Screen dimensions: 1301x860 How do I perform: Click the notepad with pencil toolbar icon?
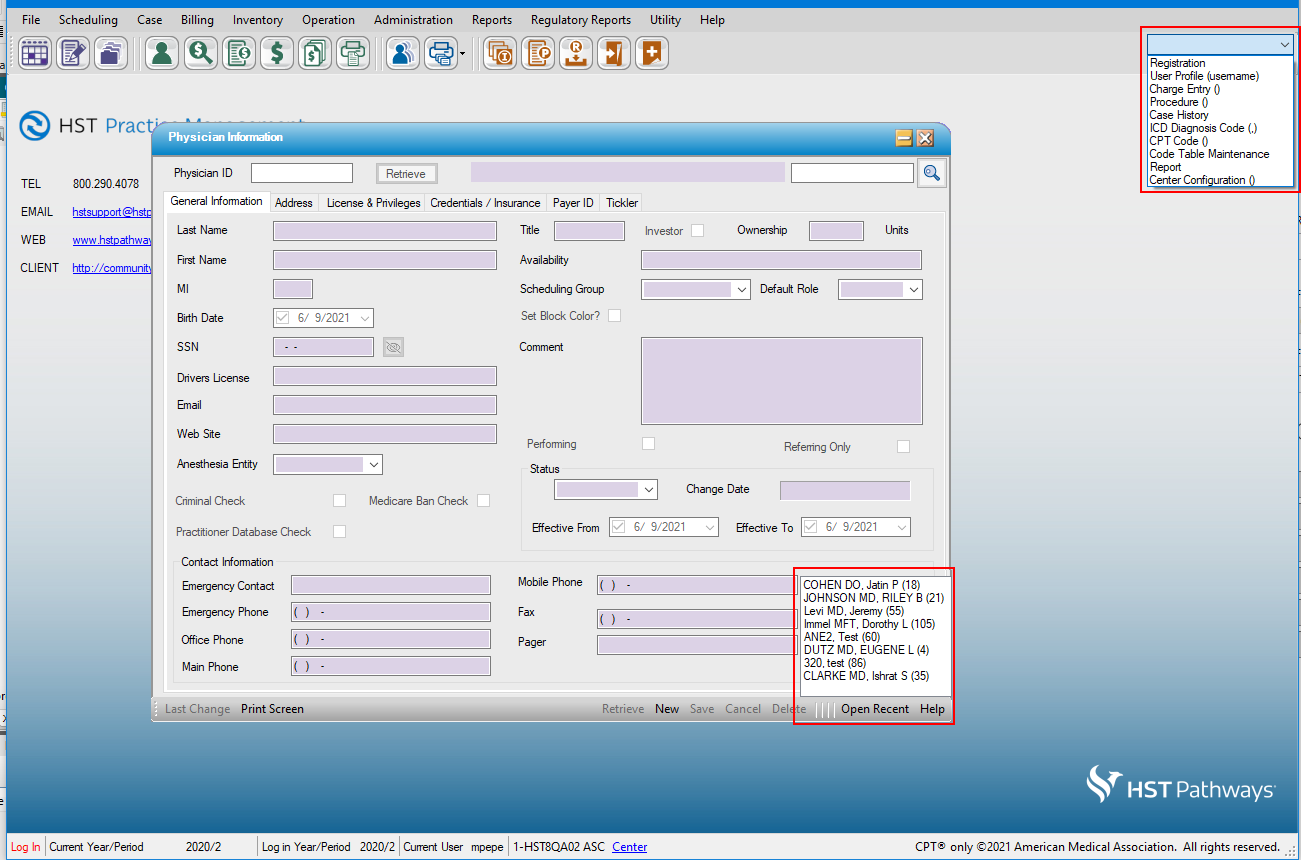[73, 53]
